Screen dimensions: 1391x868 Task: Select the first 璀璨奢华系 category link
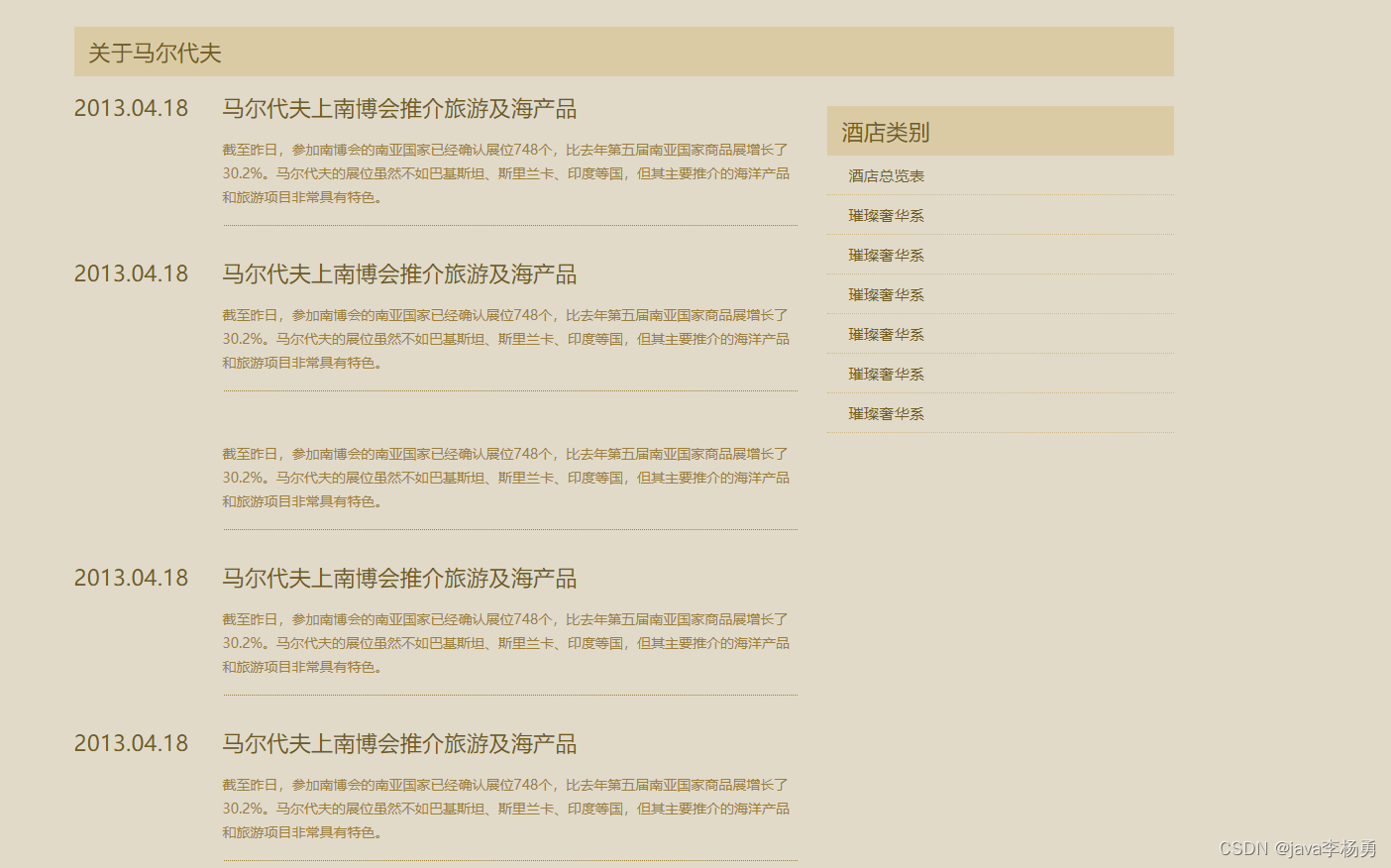click(x=886, y=215)
